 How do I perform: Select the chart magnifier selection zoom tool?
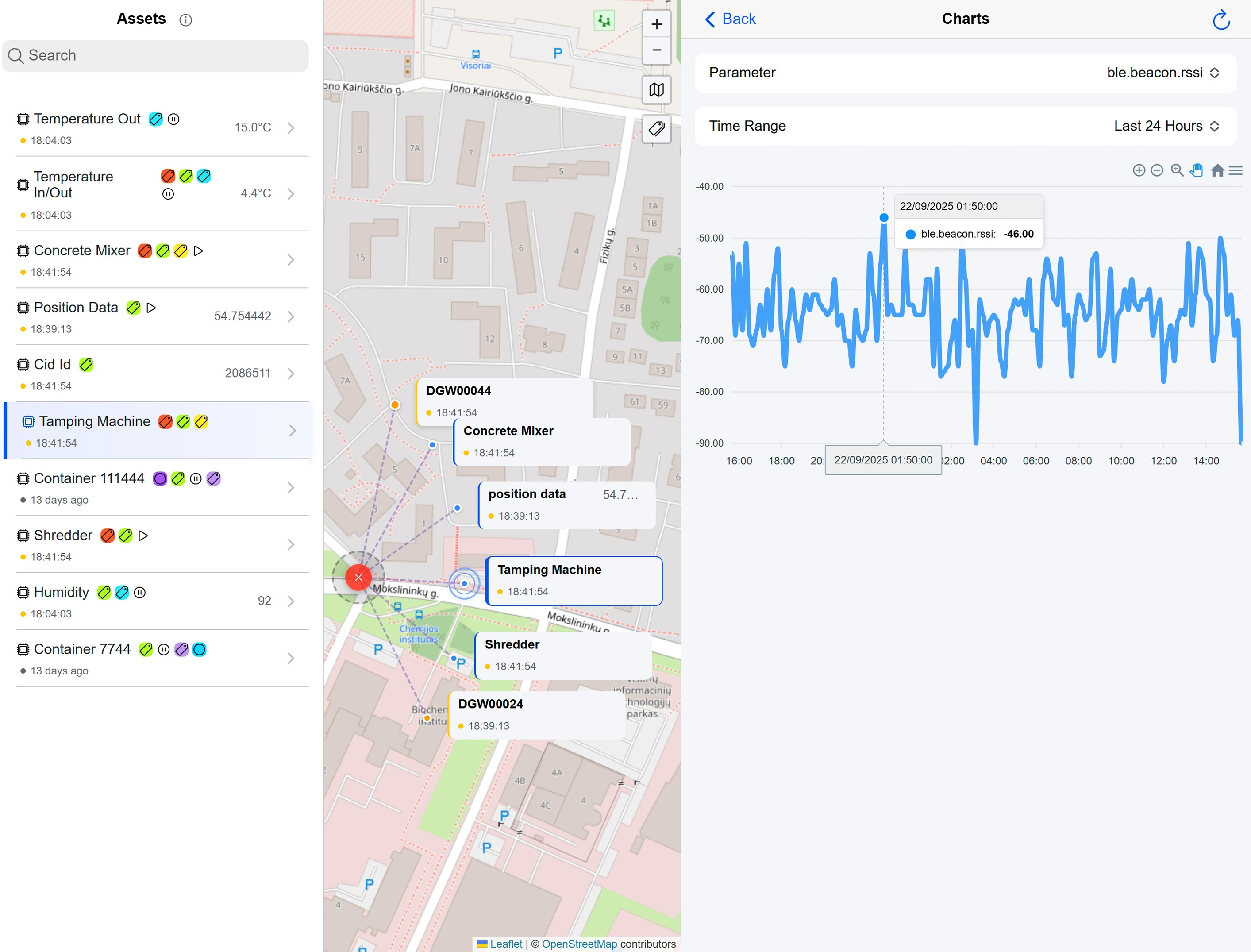pyautogui.click(x=1176, y=170)
